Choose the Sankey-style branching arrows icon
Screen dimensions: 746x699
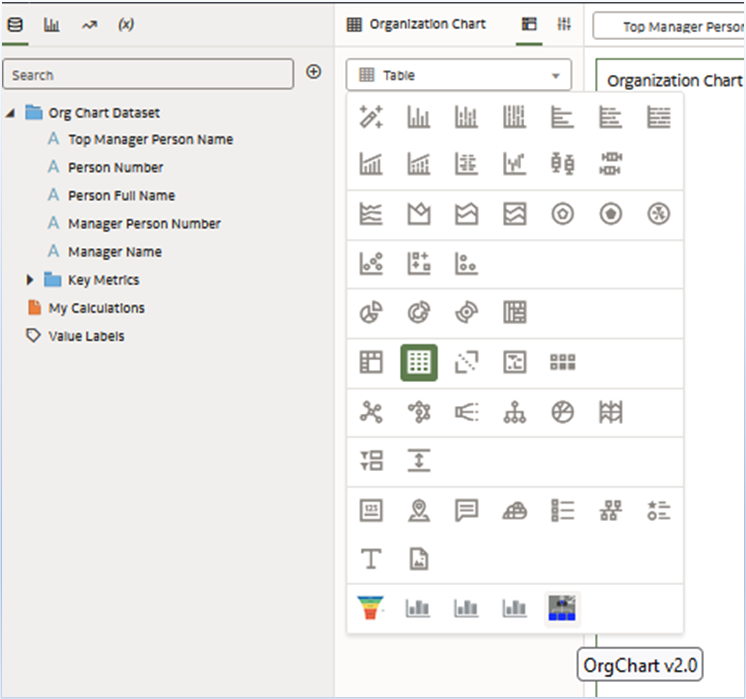click(x=467, y=412)
